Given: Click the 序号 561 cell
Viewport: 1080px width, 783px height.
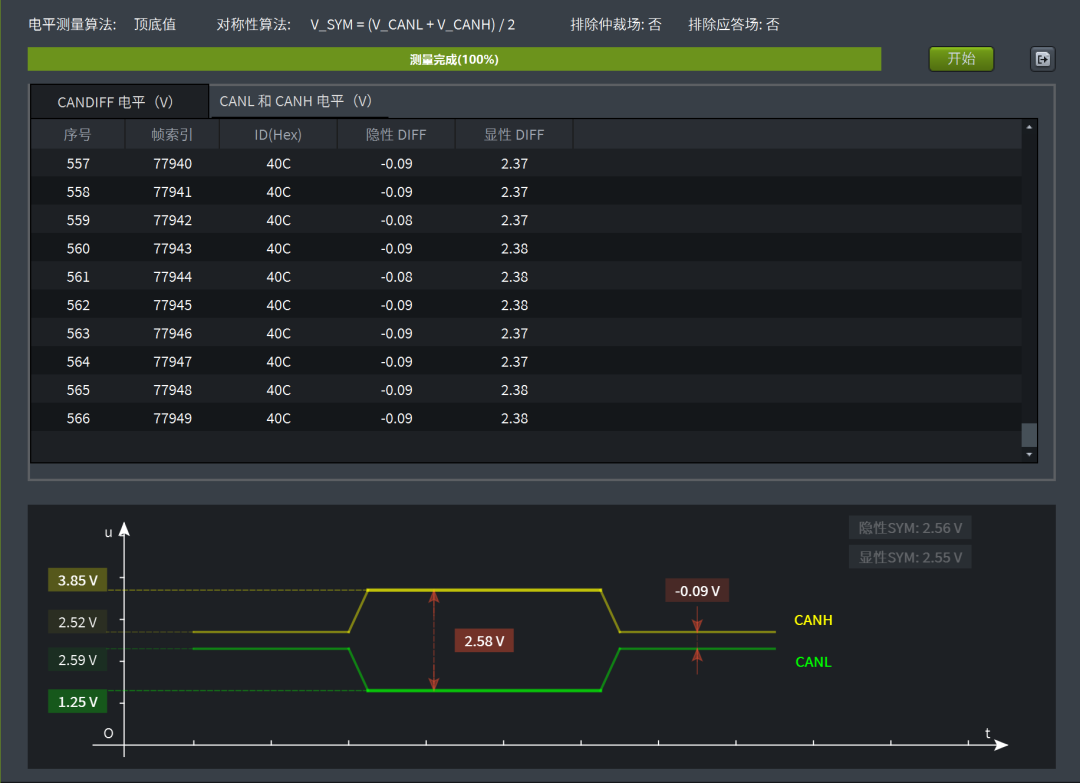Looking at the screenshot, I should click(x=78, y=277).
